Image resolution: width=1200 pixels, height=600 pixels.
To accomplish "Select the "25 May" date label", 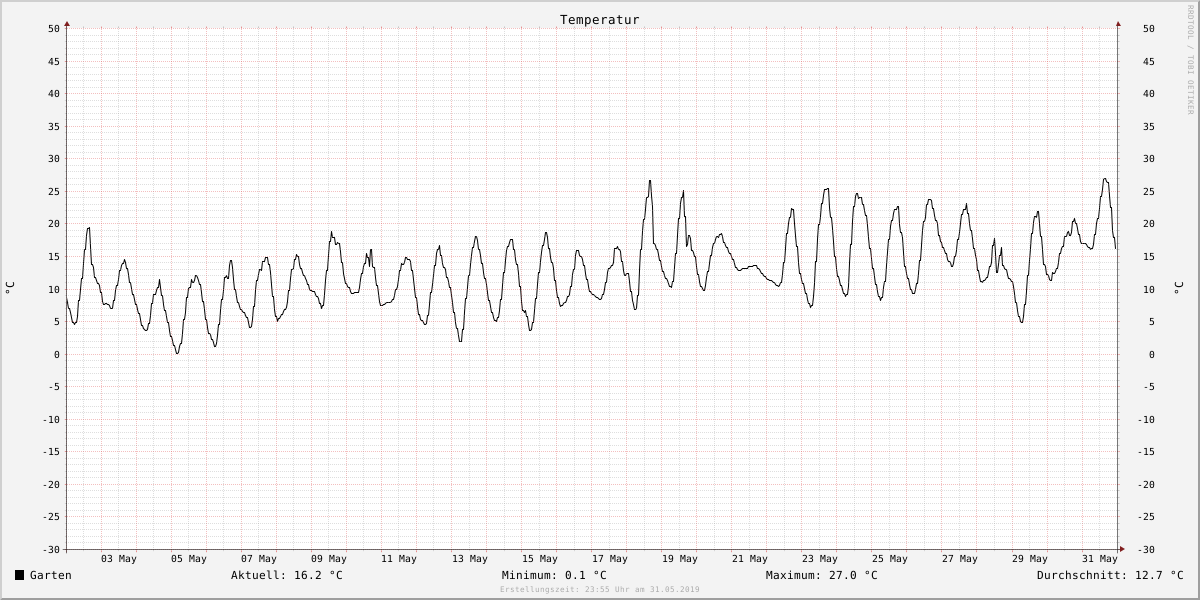I will 890,559.
